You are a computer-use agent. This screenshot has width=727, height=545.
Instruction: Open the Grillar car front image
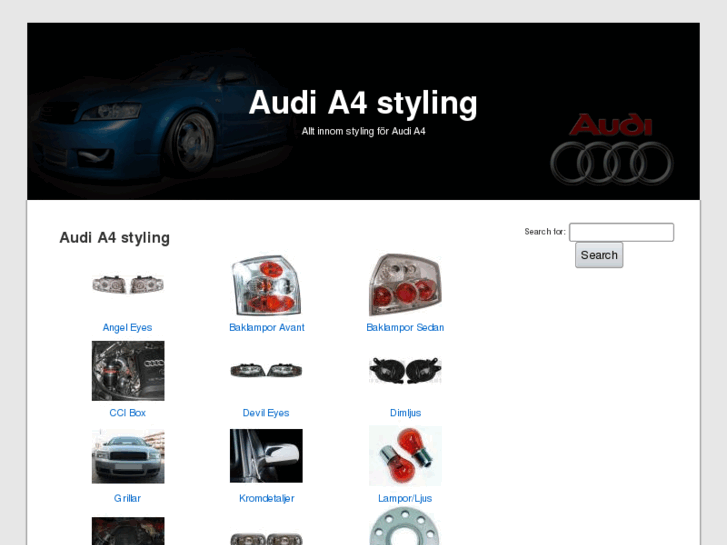click(x=128, y=456)
